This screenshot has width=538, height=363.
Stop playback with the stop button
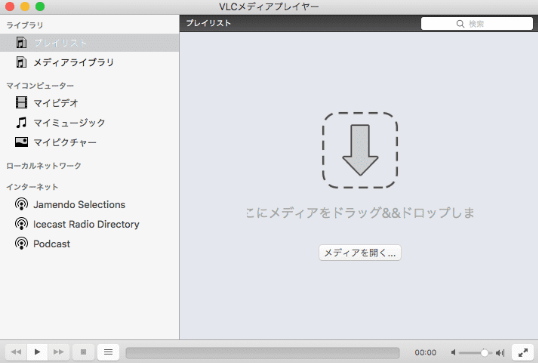click(83, 352)
